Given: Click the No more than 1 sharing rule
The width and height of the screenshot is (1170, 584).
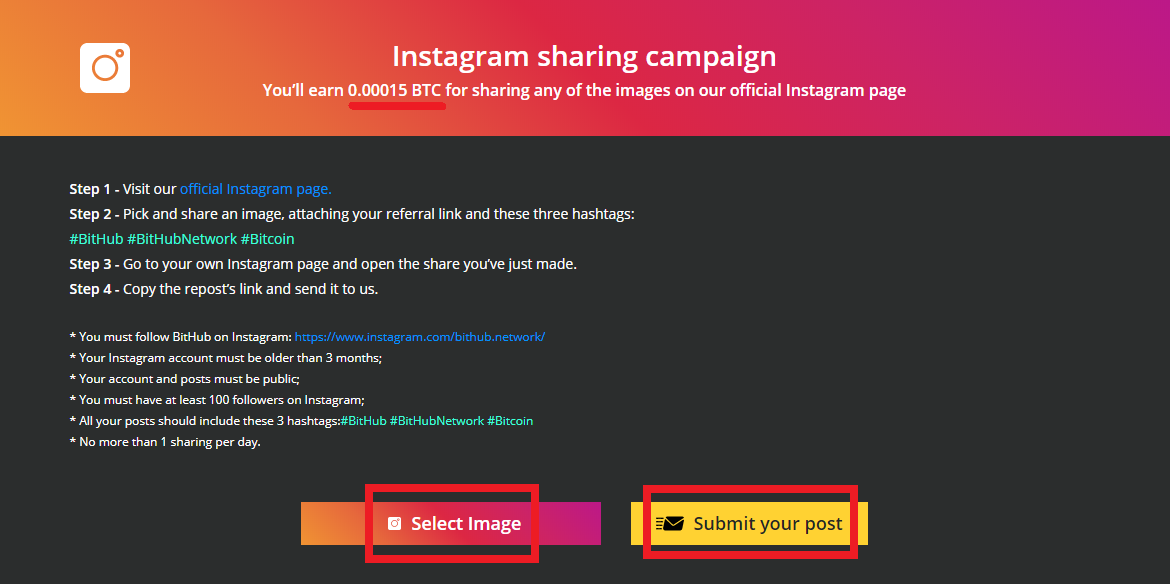Looking at the screenshot, I should 165,442.
